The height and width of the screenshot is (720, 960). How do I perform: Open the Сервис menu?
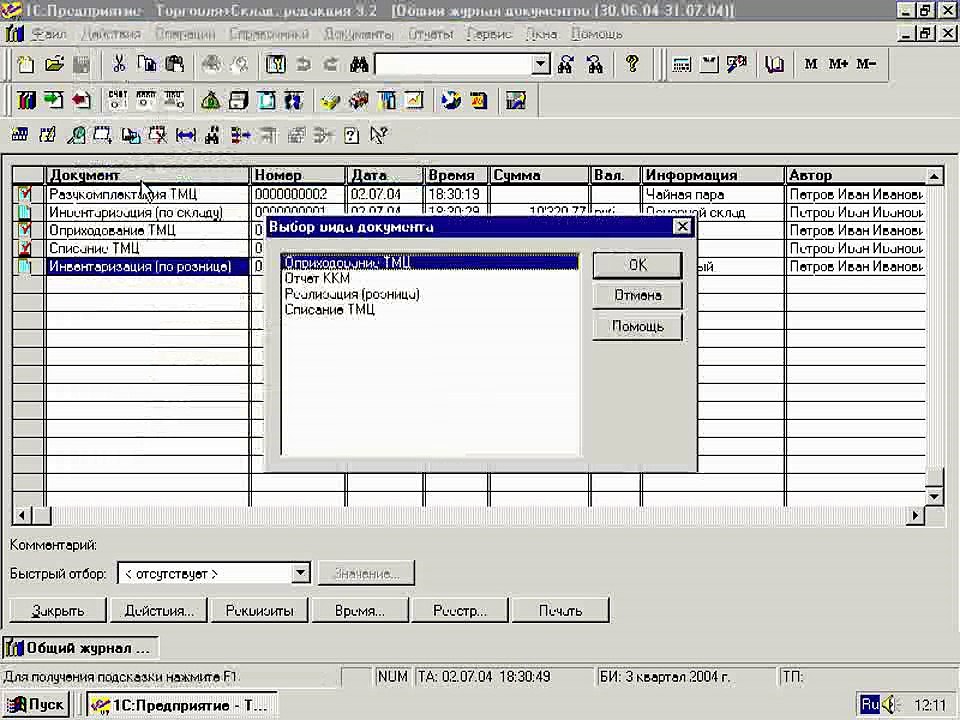[489, 34]
